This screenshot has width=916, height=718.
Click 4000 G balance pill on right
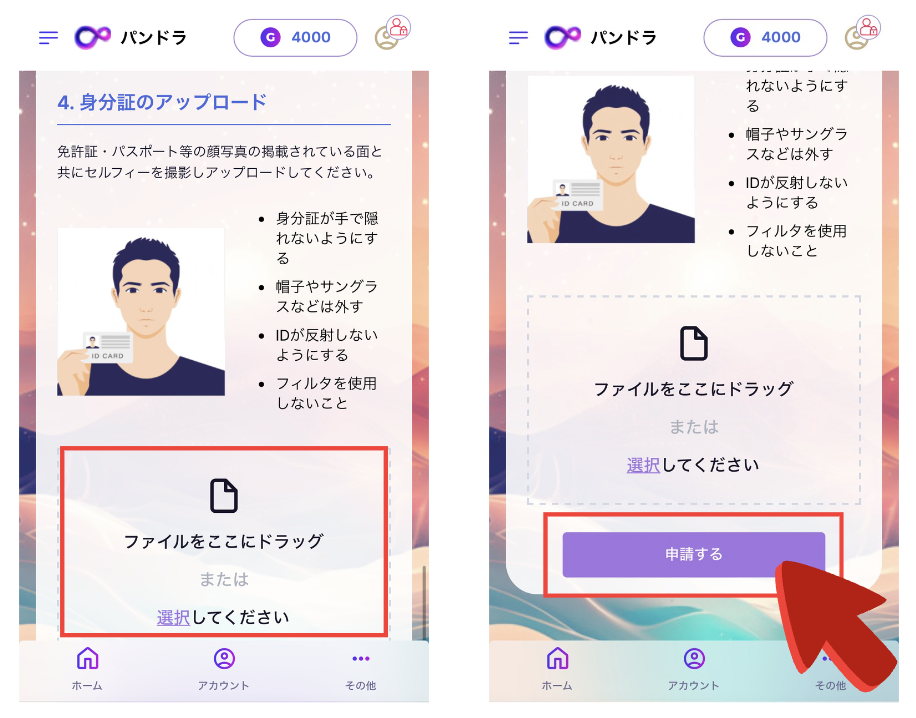(x=765, y=38)
